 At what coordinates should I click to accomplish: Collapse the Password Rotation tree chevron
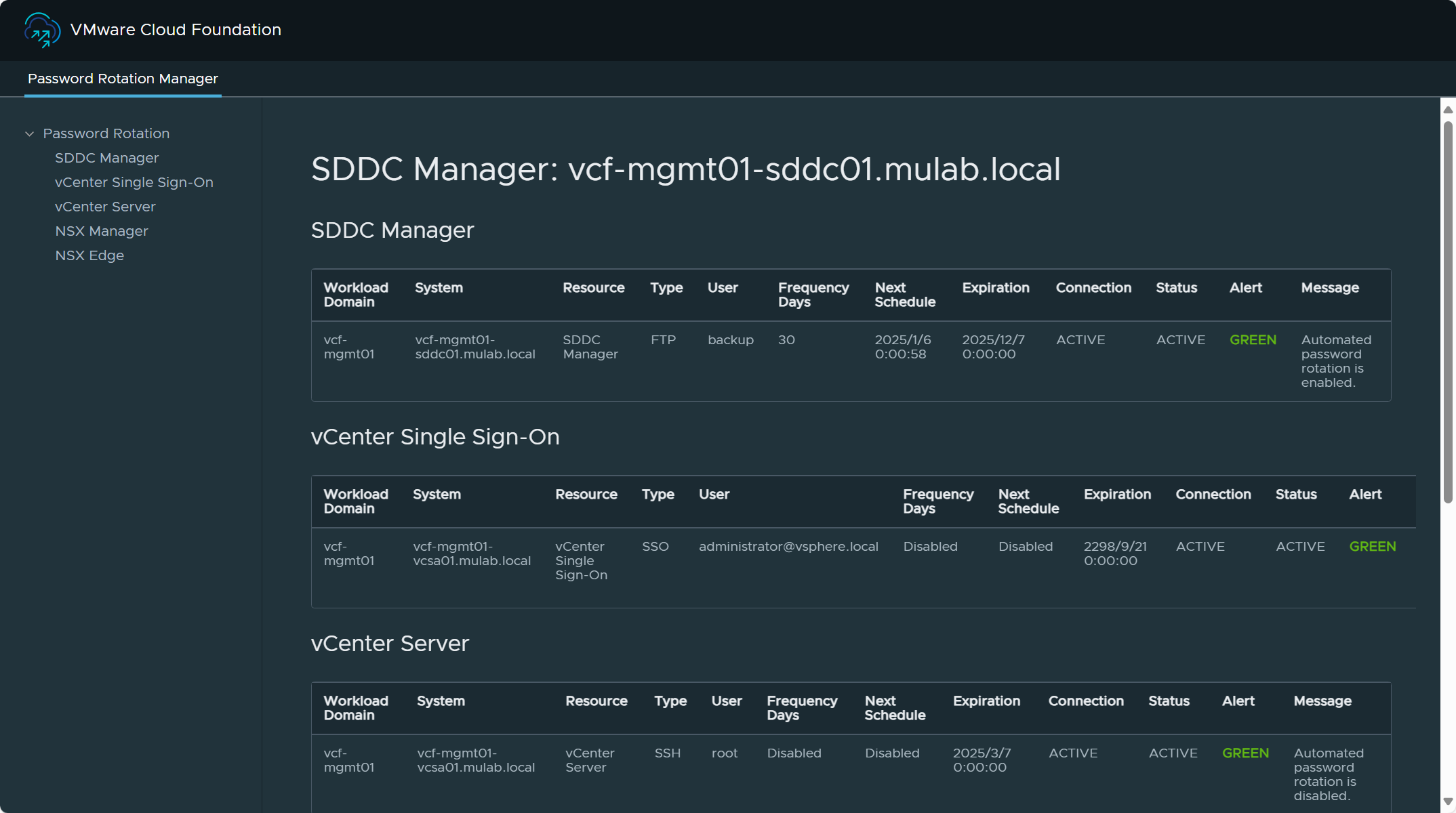pyautogui.click(x=30, y=134)
